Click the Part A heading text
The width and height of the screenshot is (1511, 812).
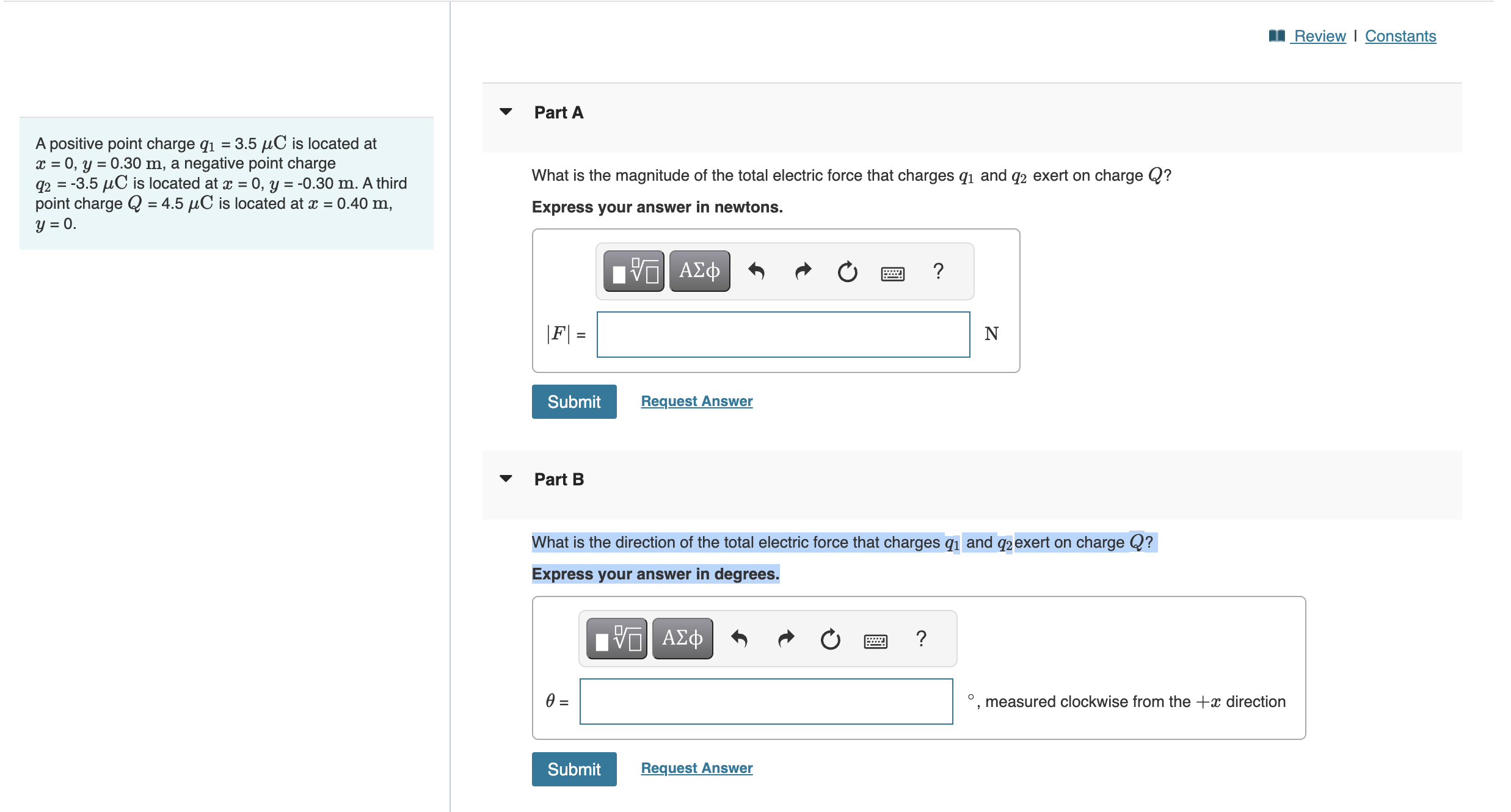(x=559, y=112)
